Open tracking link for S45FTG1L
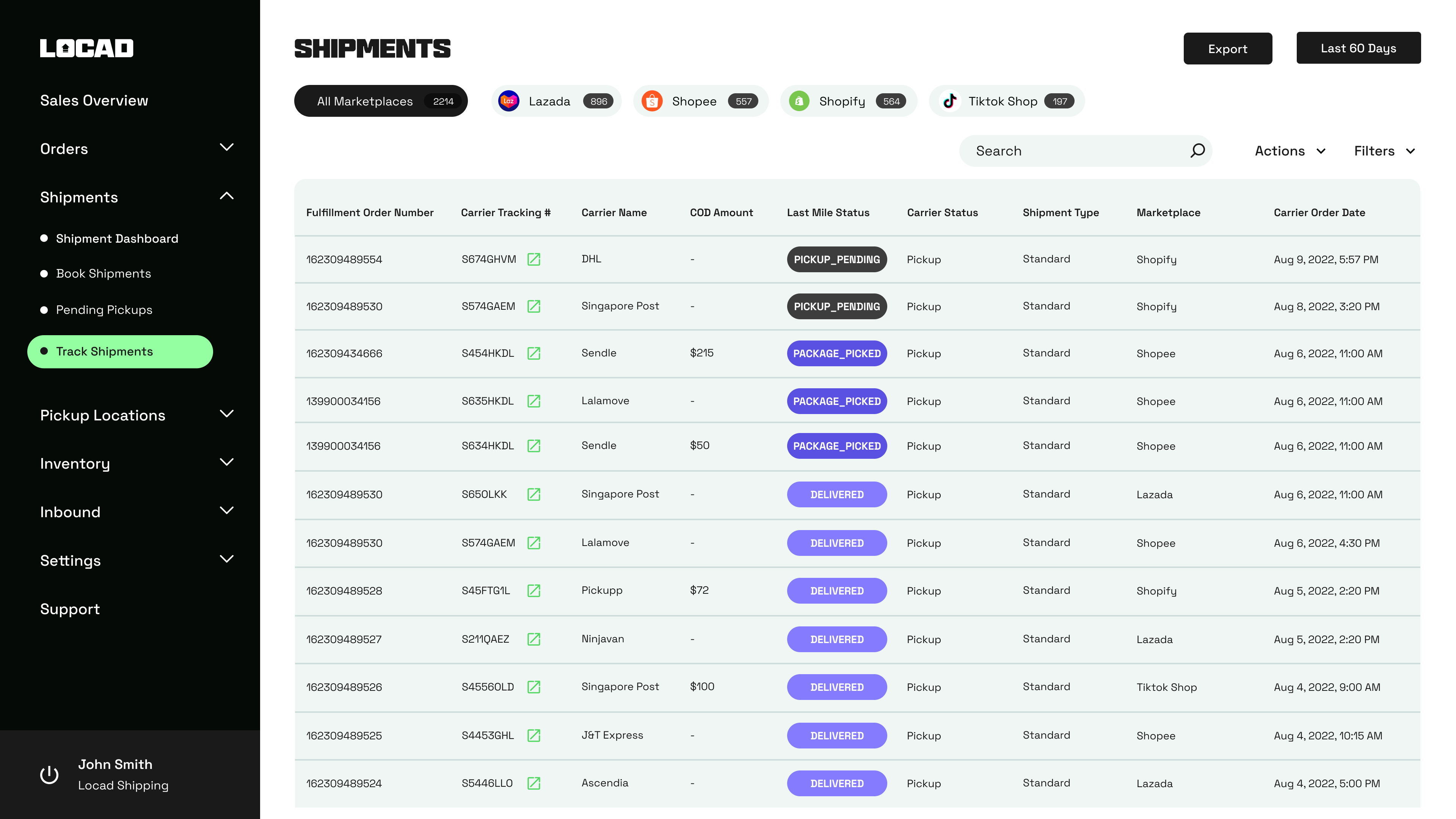 click(x=533, y=591)
